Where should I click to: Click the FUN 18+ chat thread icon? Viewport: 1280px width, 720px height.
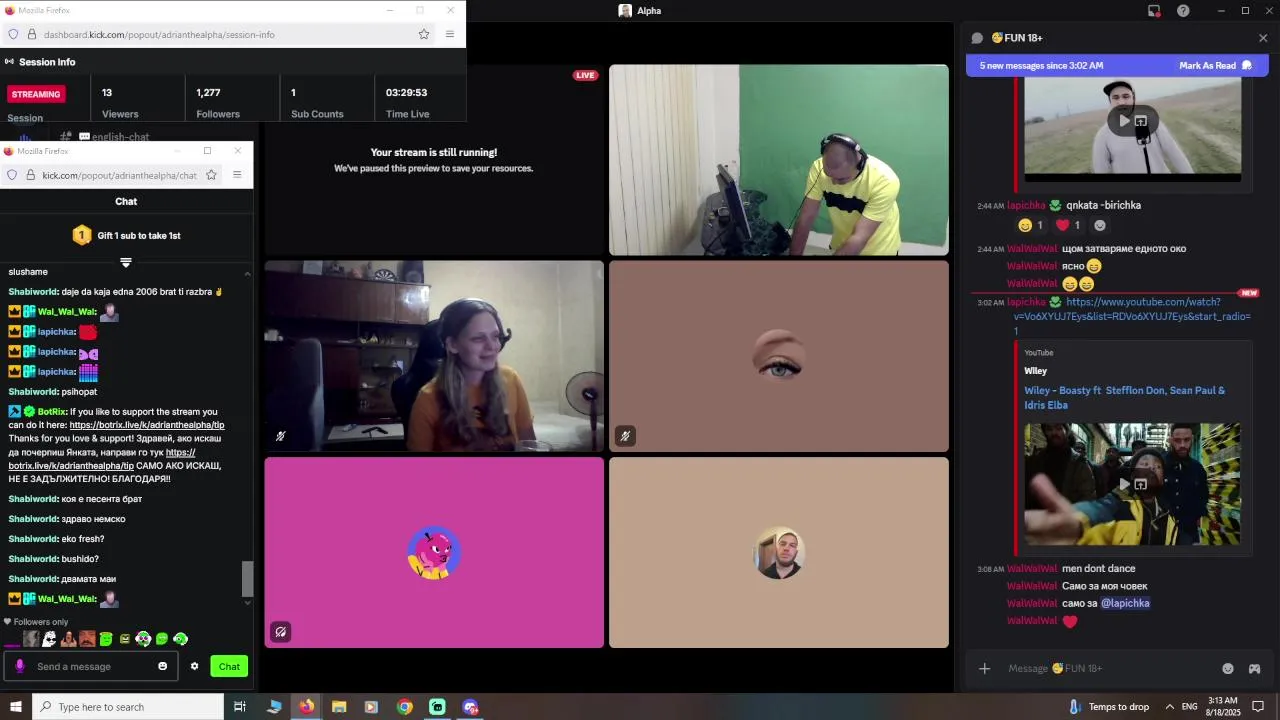977,38
